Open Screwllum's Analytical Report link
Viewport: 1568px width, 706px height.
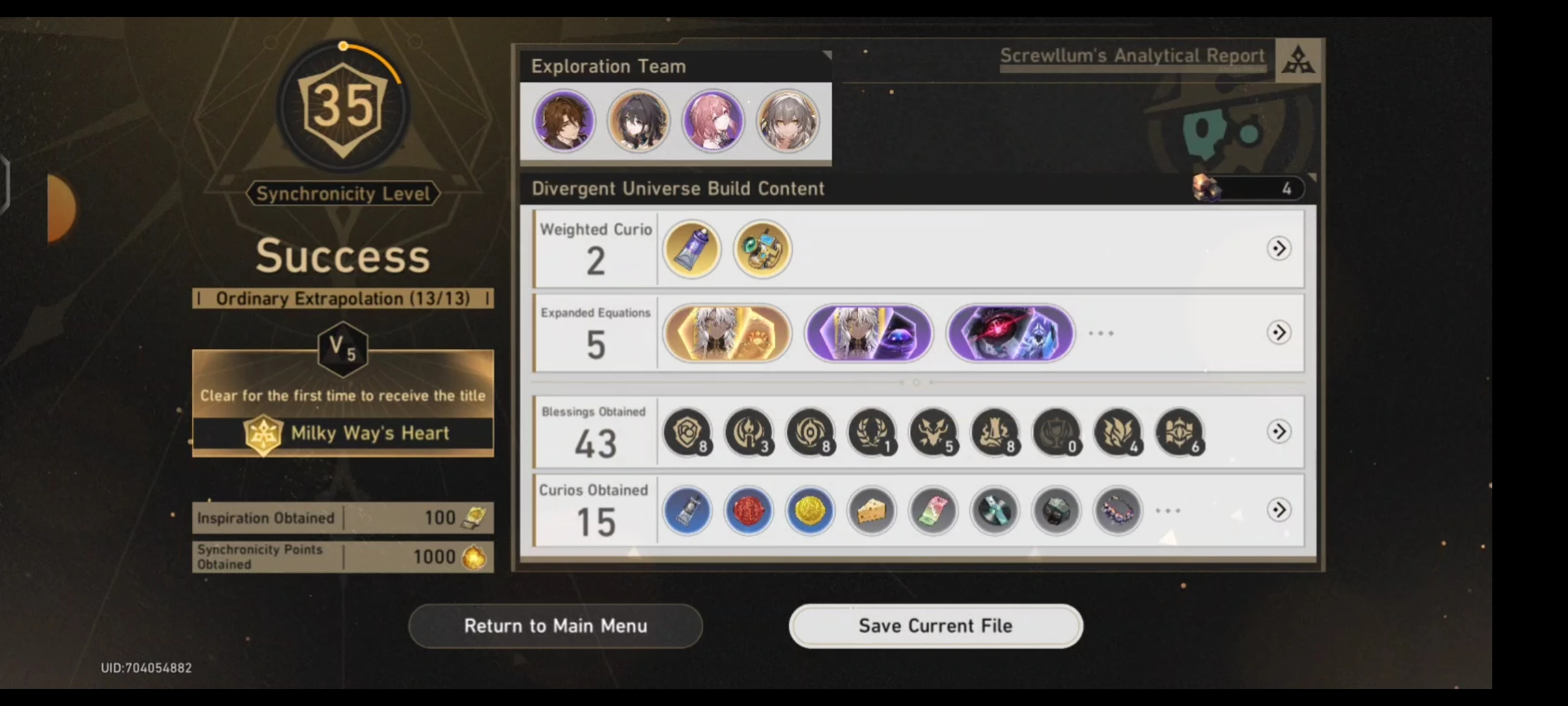pos(1132,56)
